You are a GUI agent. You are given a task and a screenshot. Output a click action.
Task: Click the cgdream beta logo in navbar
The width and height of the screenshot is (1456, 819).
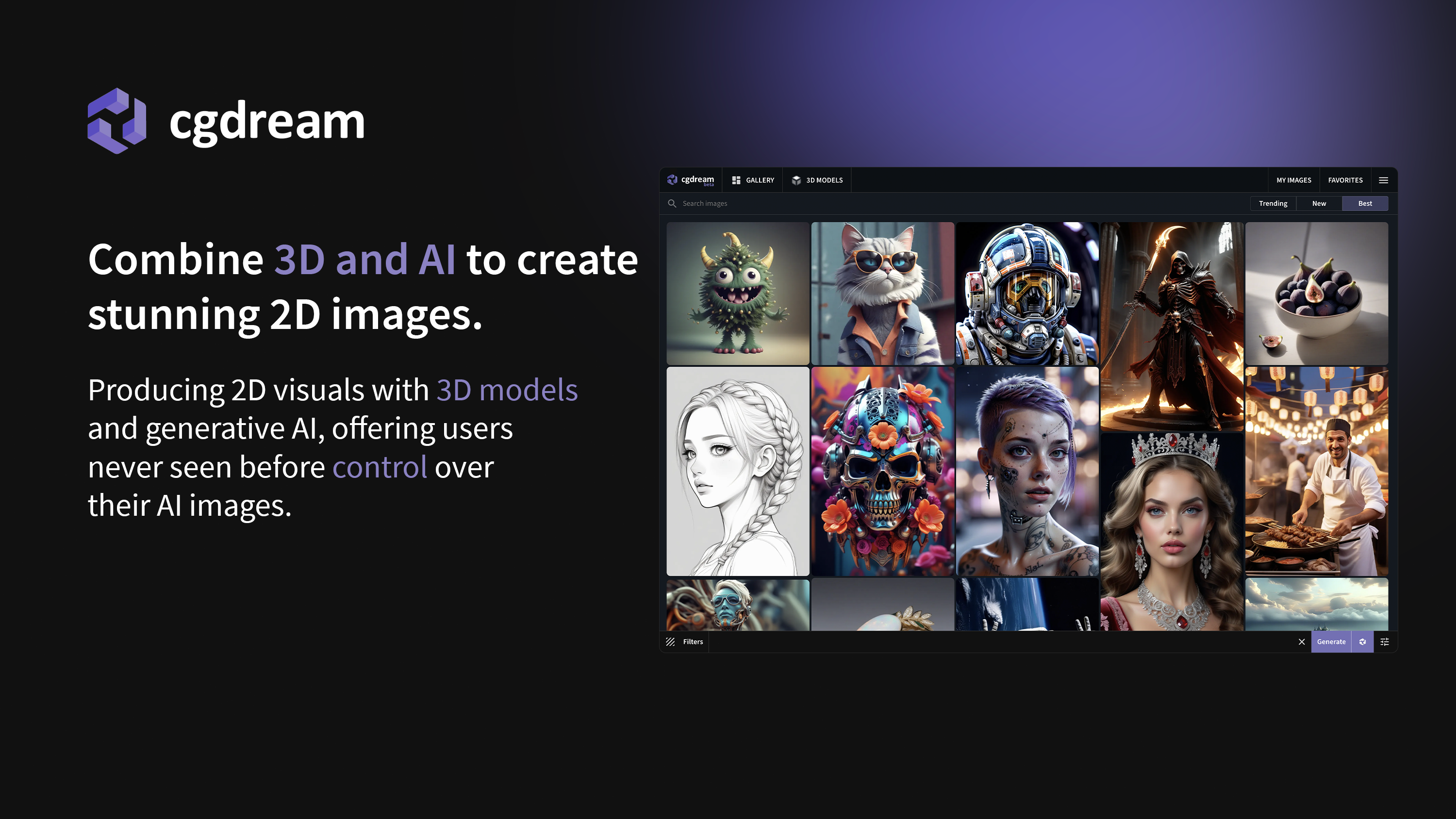click(x=691, y=180)
